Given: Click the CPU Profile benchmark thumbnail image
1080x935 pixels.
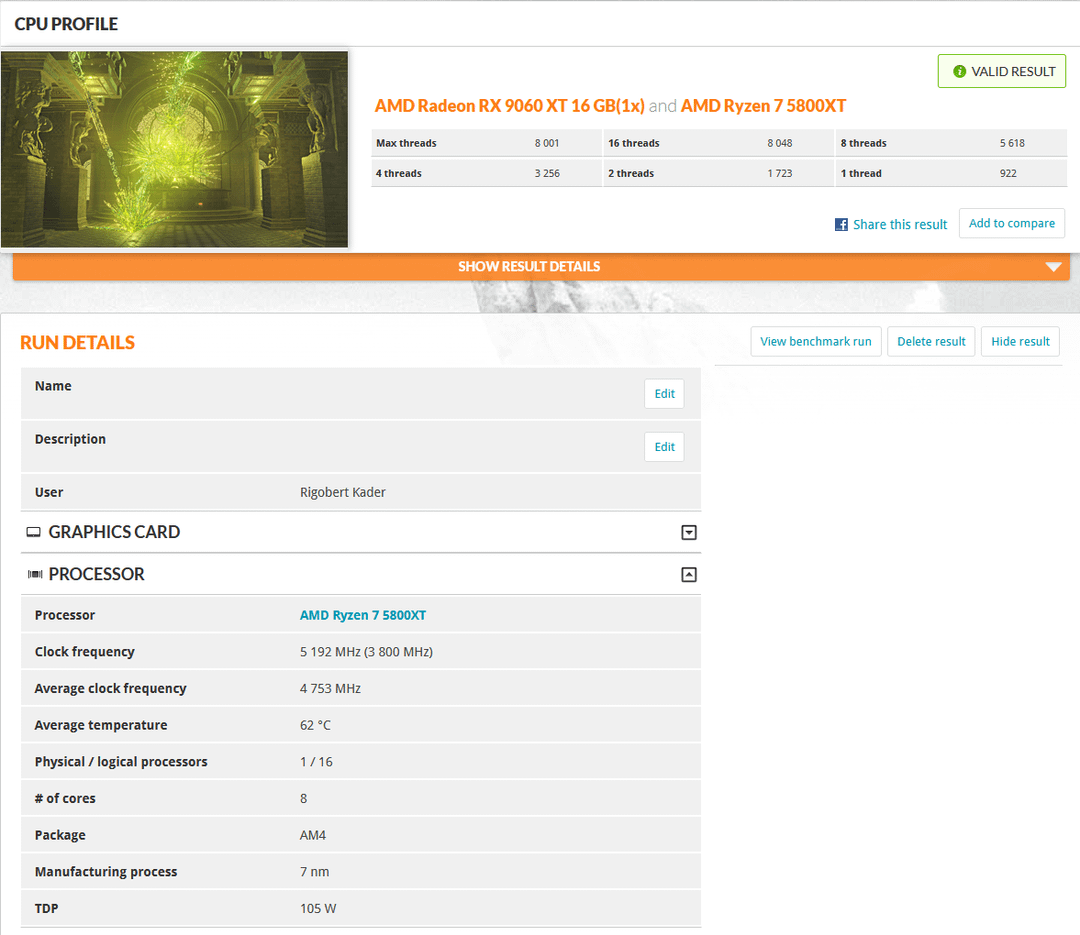Looking at the screenshot, I should [x=174, y=149].
